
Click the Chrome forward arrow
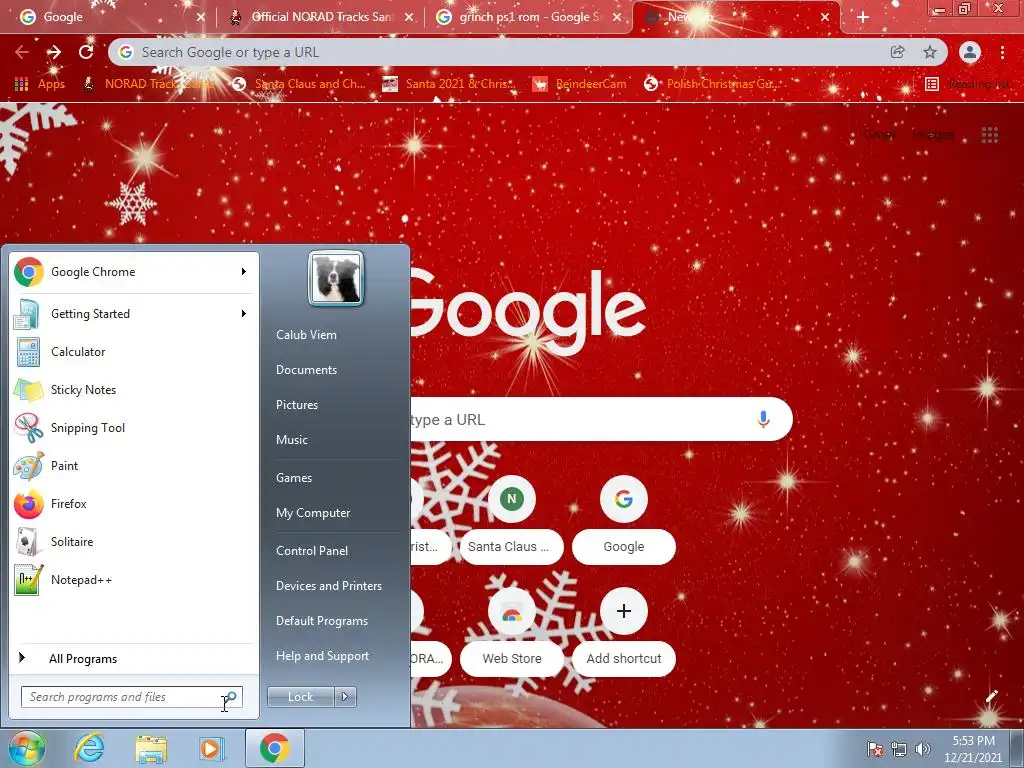coord(54,52)
